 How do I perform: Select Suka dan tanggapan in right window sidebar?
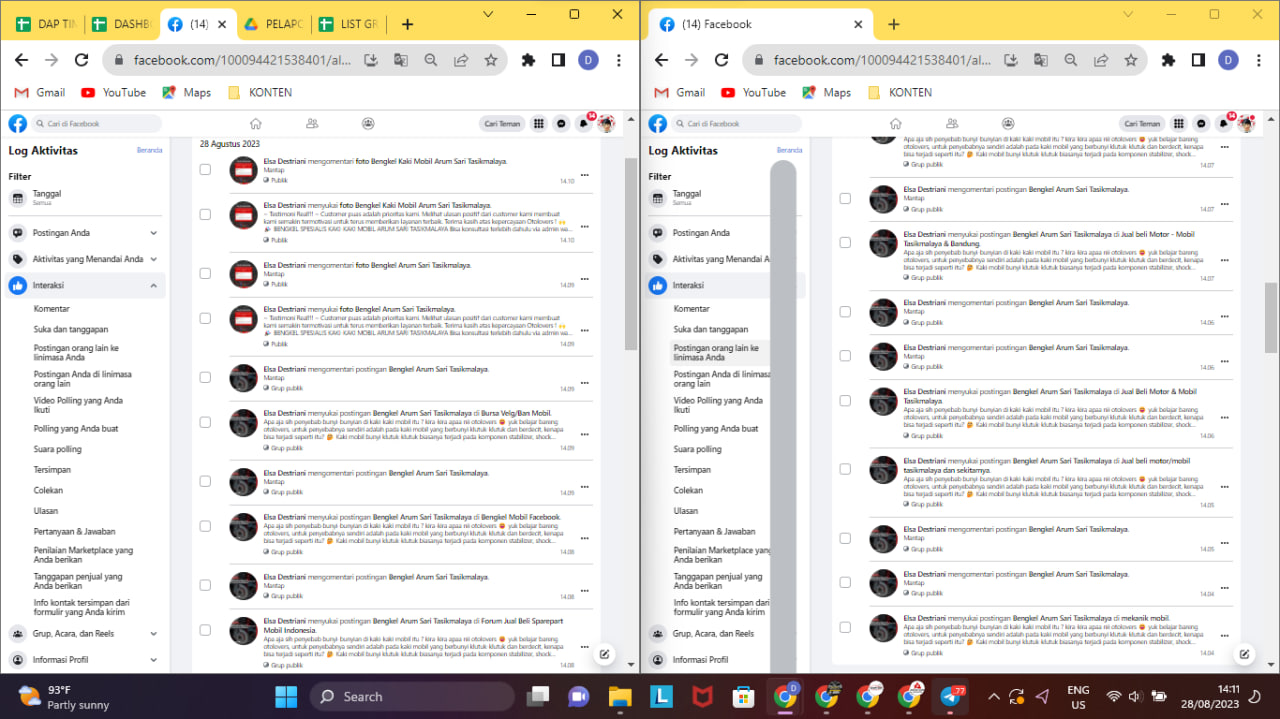[x=711, y=329]
